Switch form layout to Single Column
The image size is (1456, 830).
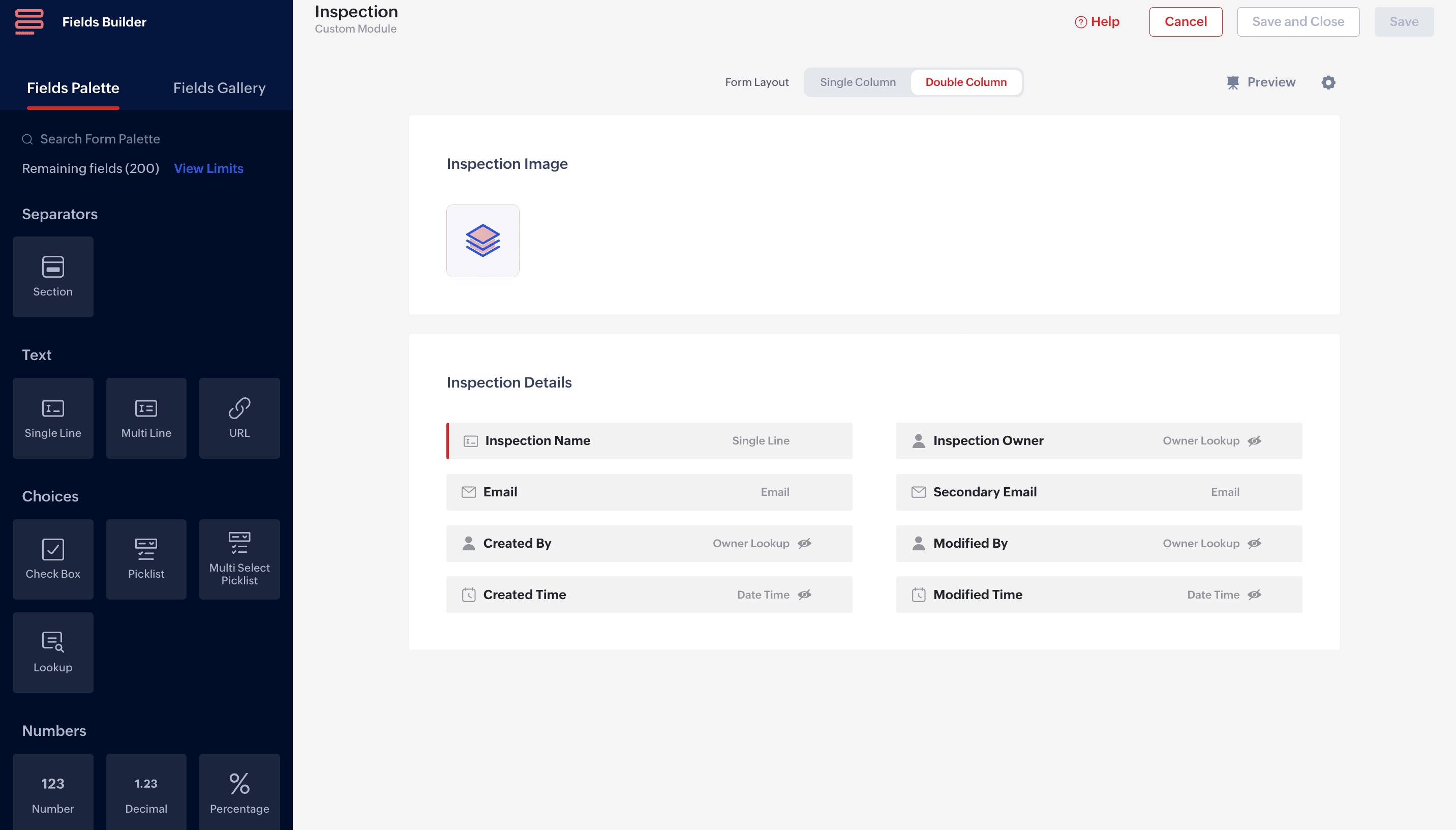pos(857,82)
